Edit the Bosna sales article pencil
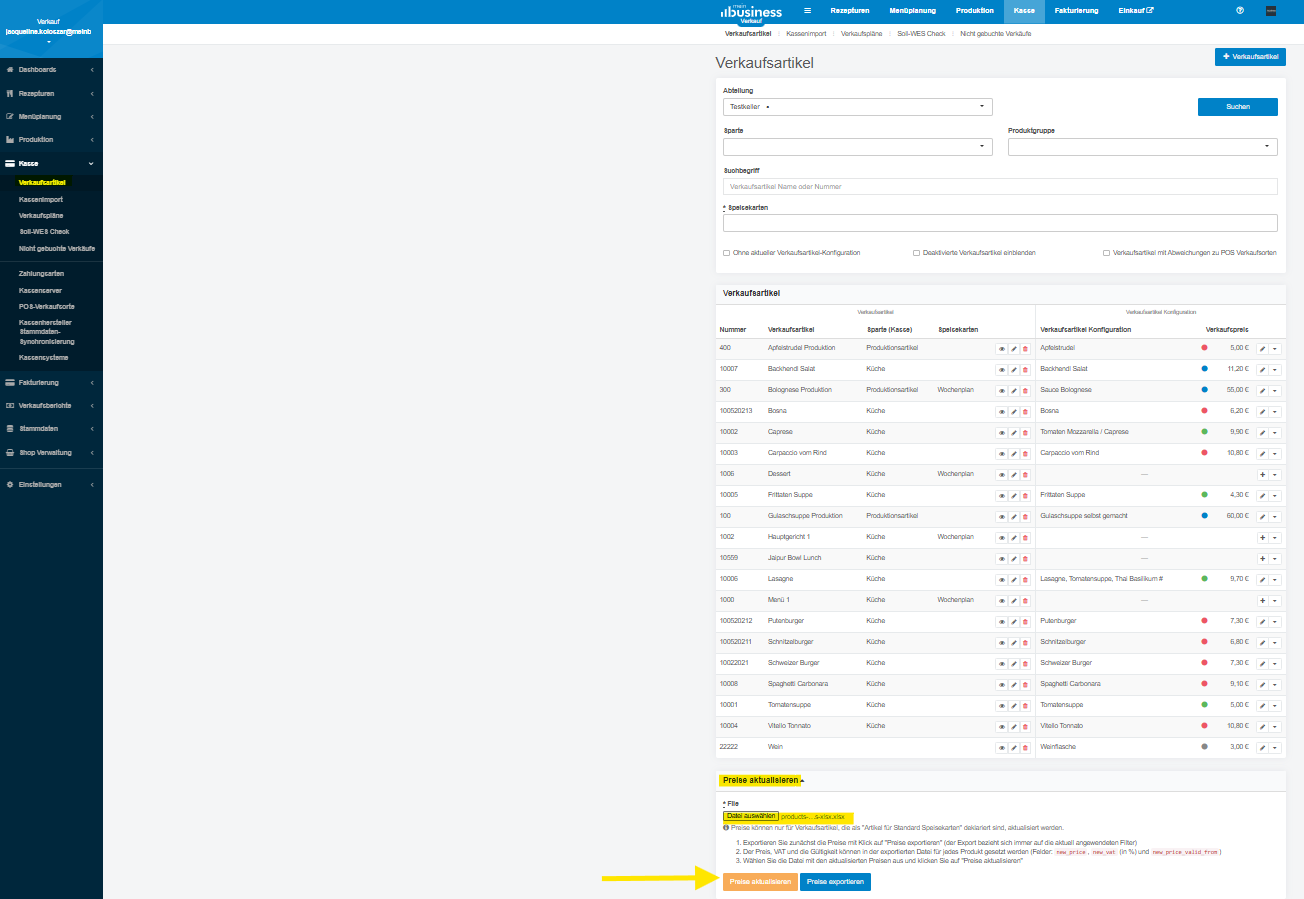 [1013, 411]
